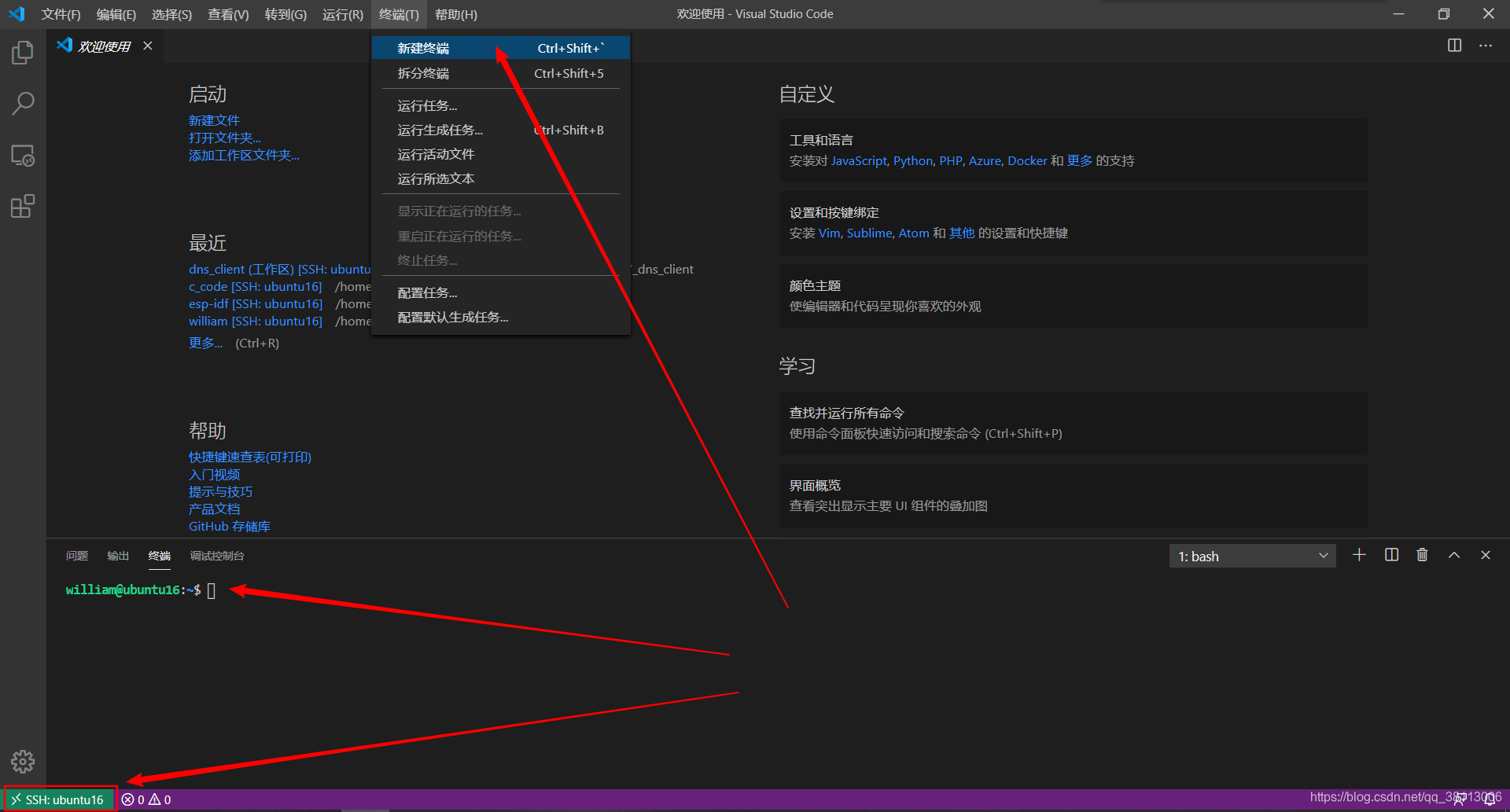
Task: Split the terminal panel
Action: (1391, 555)
